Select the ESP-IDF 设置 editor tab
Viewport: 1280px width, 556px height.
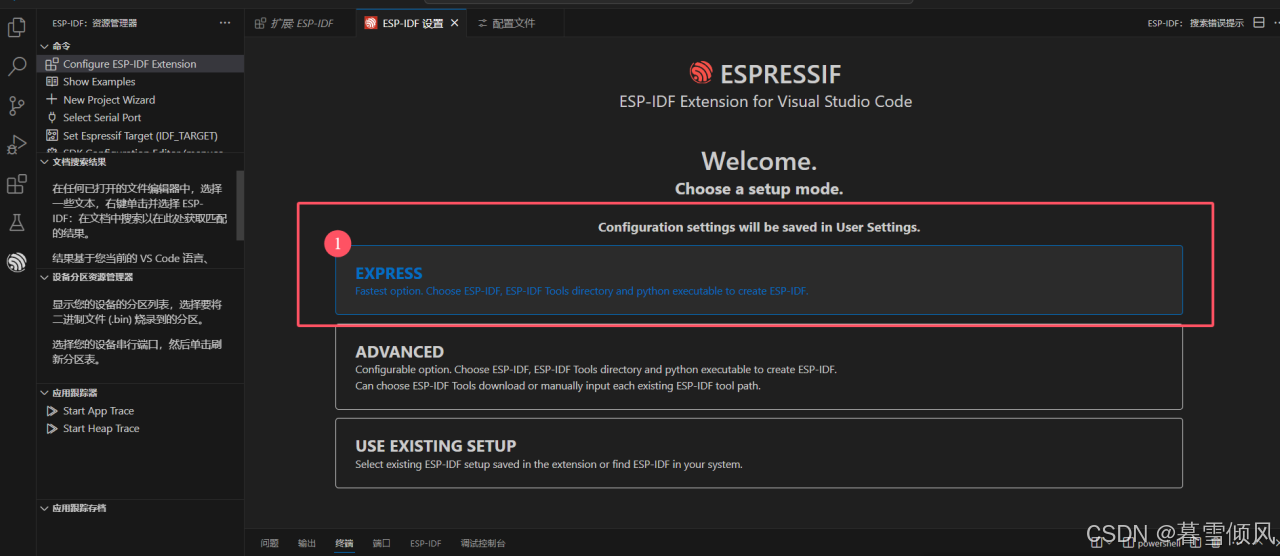tap(411, 23)
